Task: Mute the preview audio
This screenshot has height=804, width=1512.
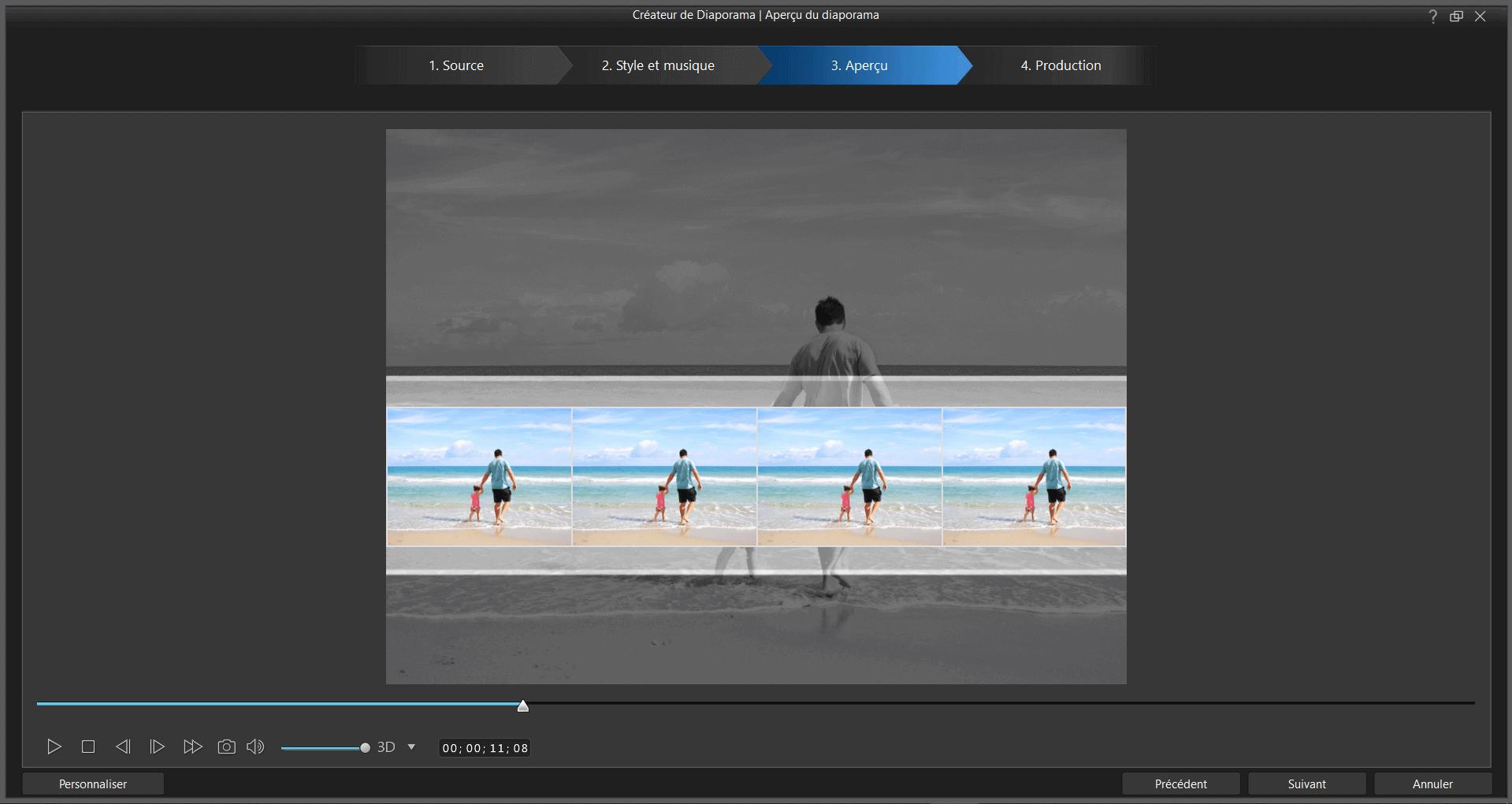Action: (254, 747)
